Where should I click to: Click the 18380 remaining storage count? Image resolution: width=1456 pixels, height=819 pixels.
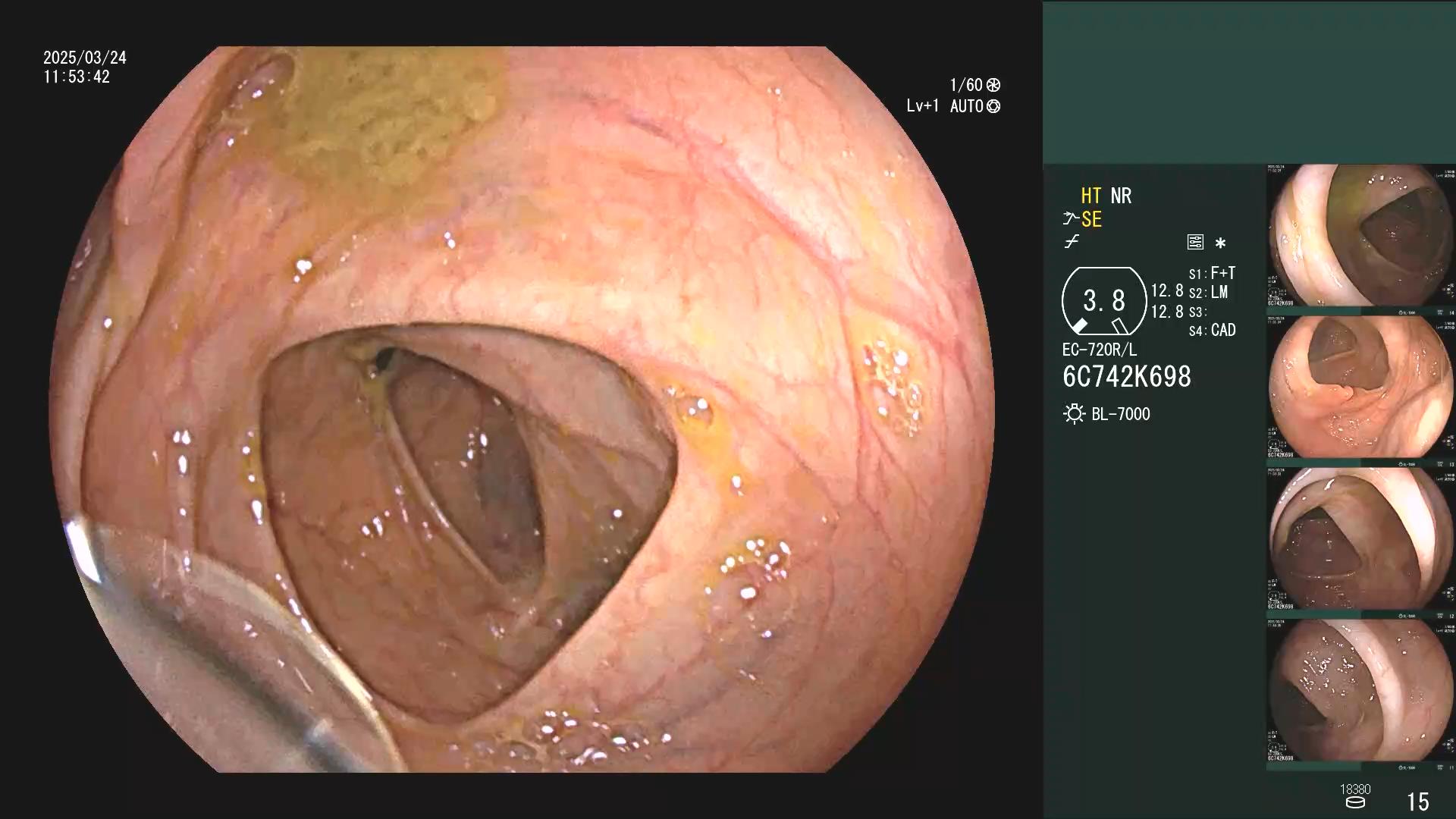[x=1355, y=789]
